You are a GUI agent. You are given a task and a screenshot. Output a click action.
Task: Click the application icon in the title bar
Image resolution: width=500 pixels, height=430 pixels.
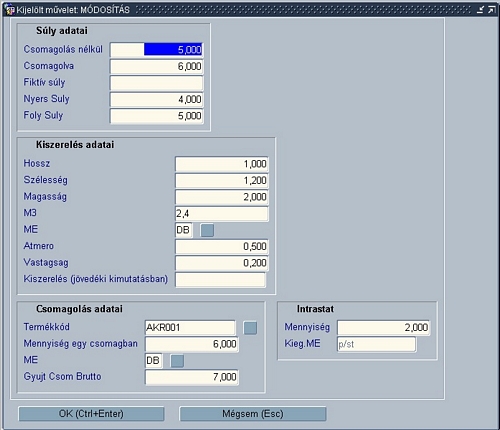tap(10, 10)
